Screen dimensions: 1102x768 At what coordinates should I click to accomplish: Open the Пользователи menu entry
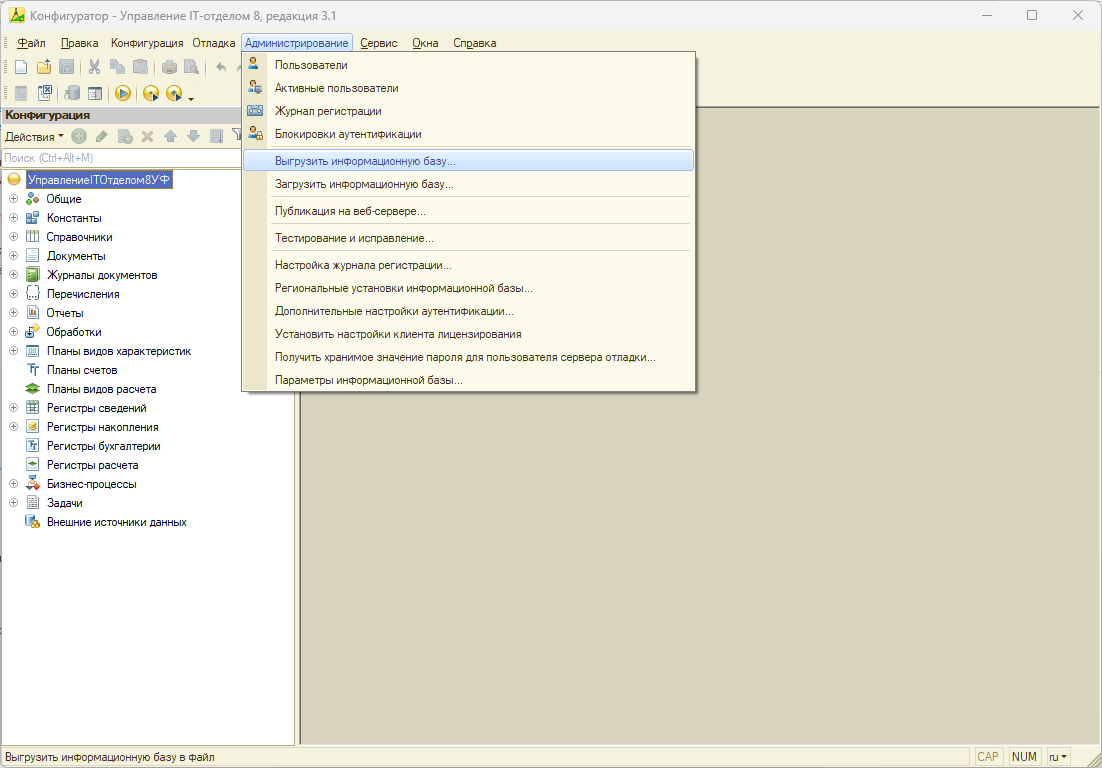311,65
